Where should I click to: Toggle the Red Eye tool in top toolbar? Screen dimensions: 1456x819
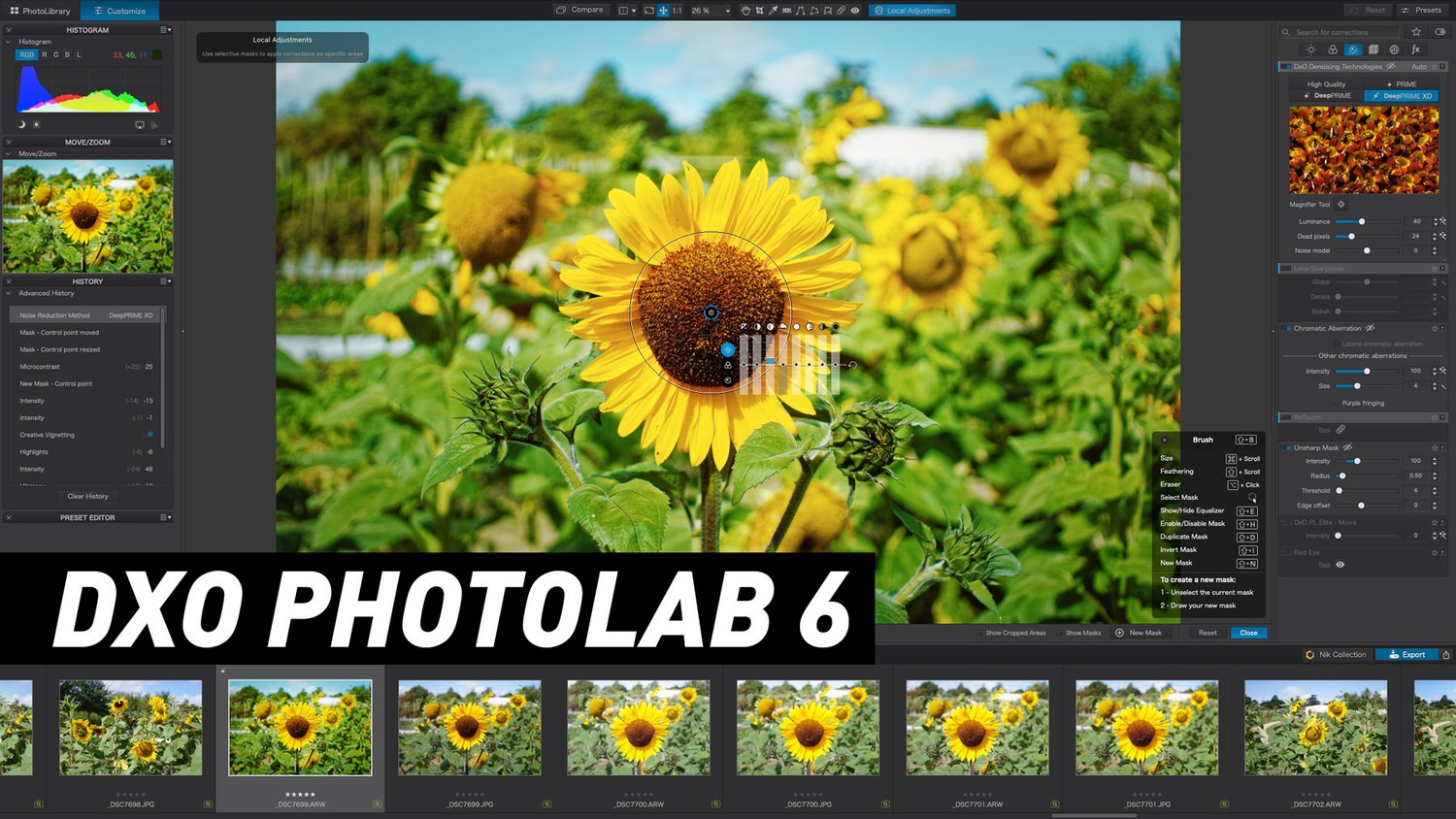855,11
